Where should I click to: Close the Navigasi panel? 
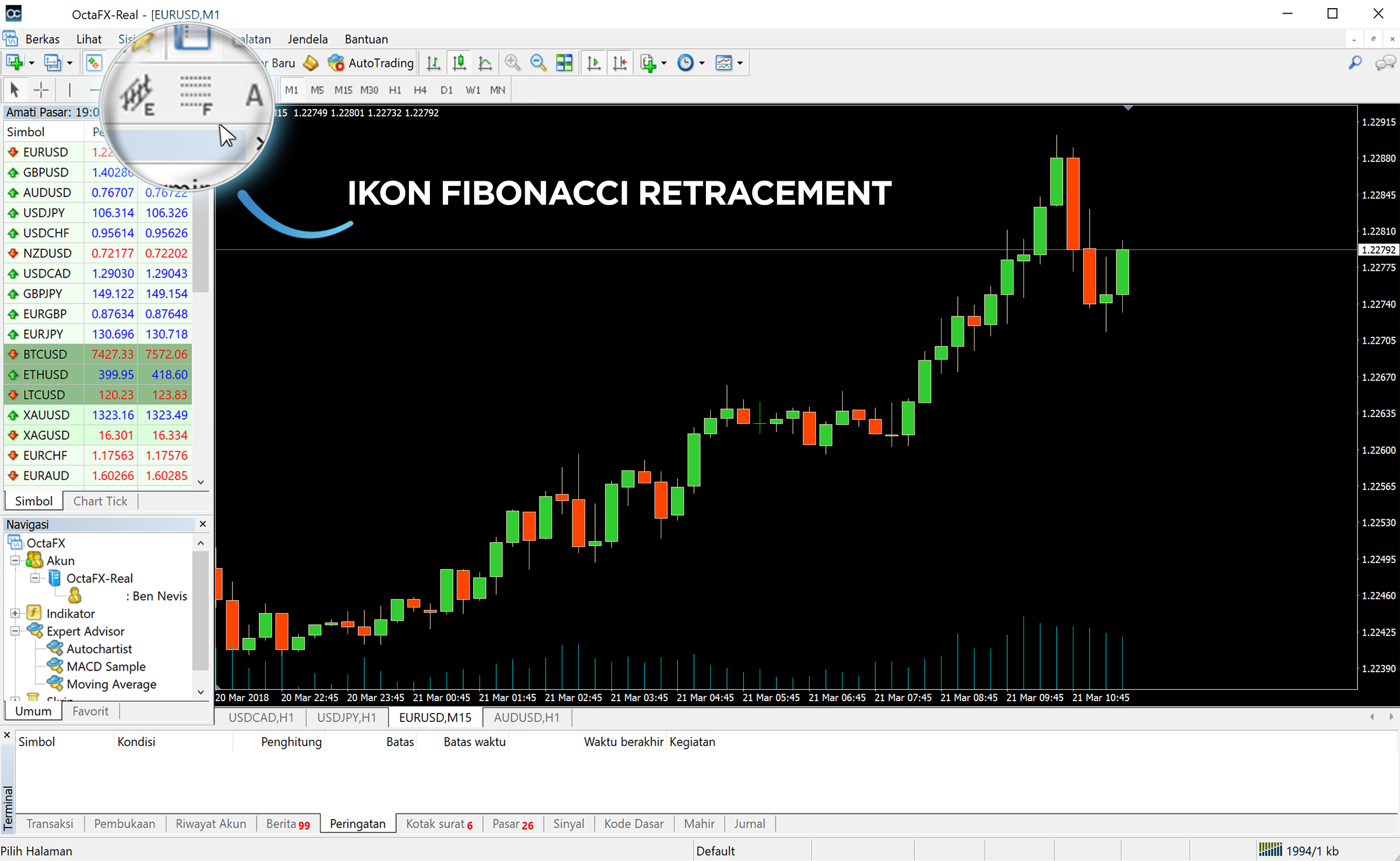pos(203,524)
